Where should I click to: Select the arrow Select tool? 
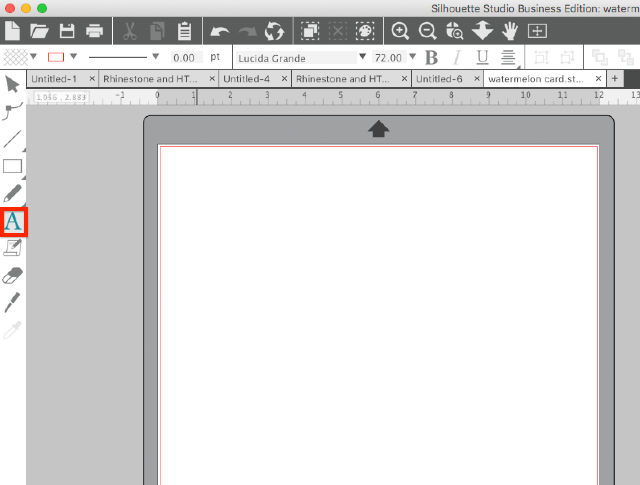tap(12, 85)
